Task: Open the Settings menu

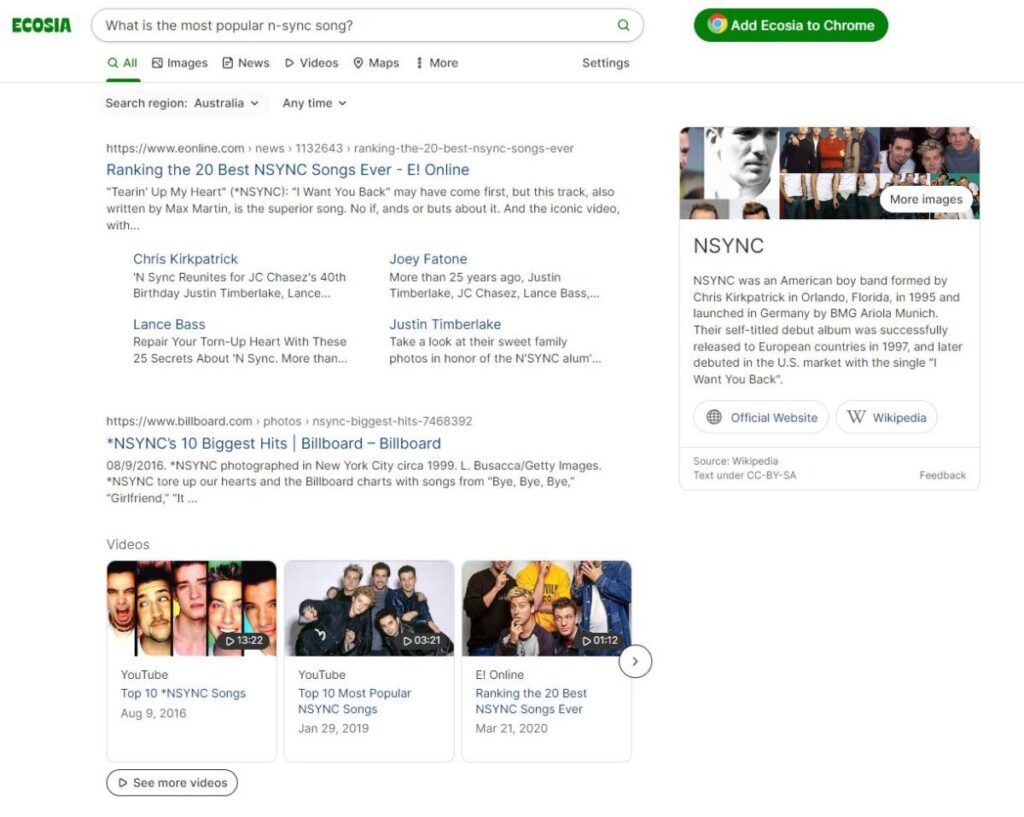Action: click(x=605, y=63)
